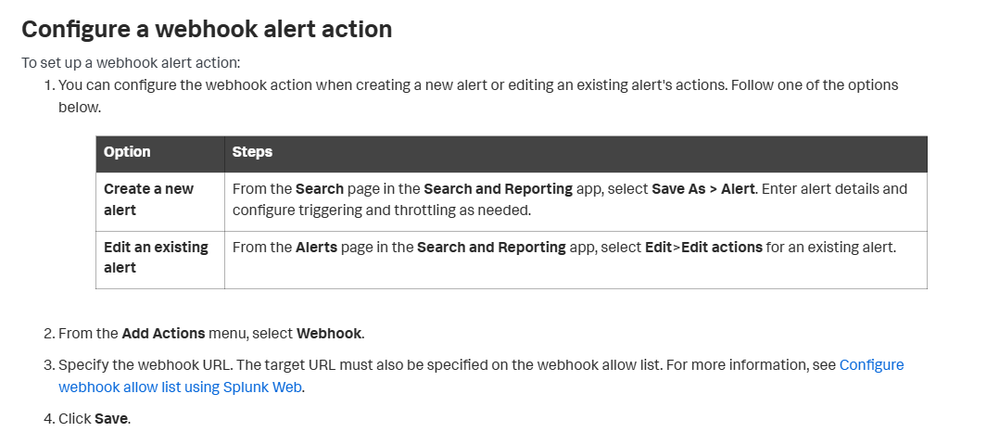This screenshot has height=446, width=999.
Task: Click the "Configure a webhook alert action" heading
Action: tap(207, 29)
